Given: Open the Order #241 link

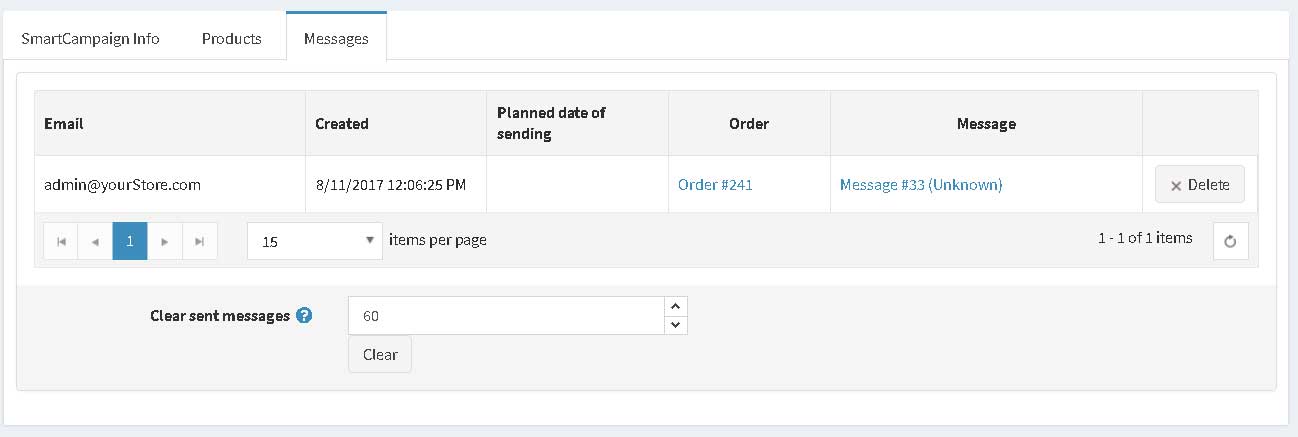Looking at the screenshot, I should point(715,185).
